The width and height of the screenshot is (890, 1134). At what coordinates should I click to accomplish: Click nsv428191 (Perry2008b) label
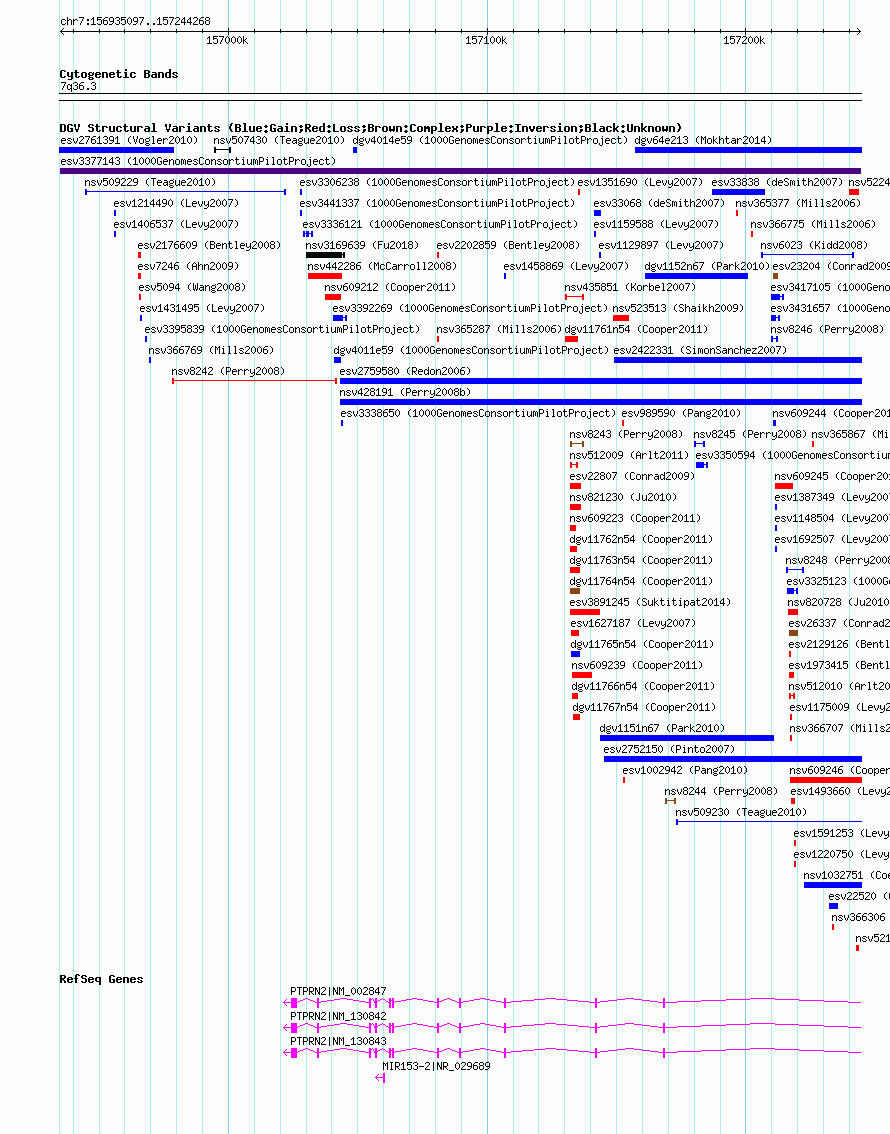(406, 392)
